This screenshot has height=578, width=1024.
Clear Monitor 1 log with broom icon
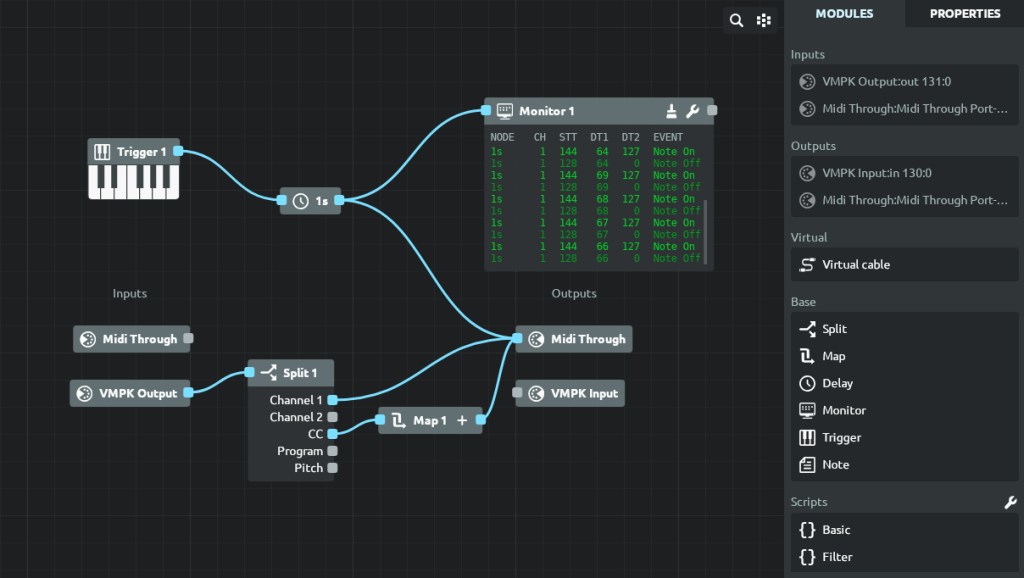(671, 111)
